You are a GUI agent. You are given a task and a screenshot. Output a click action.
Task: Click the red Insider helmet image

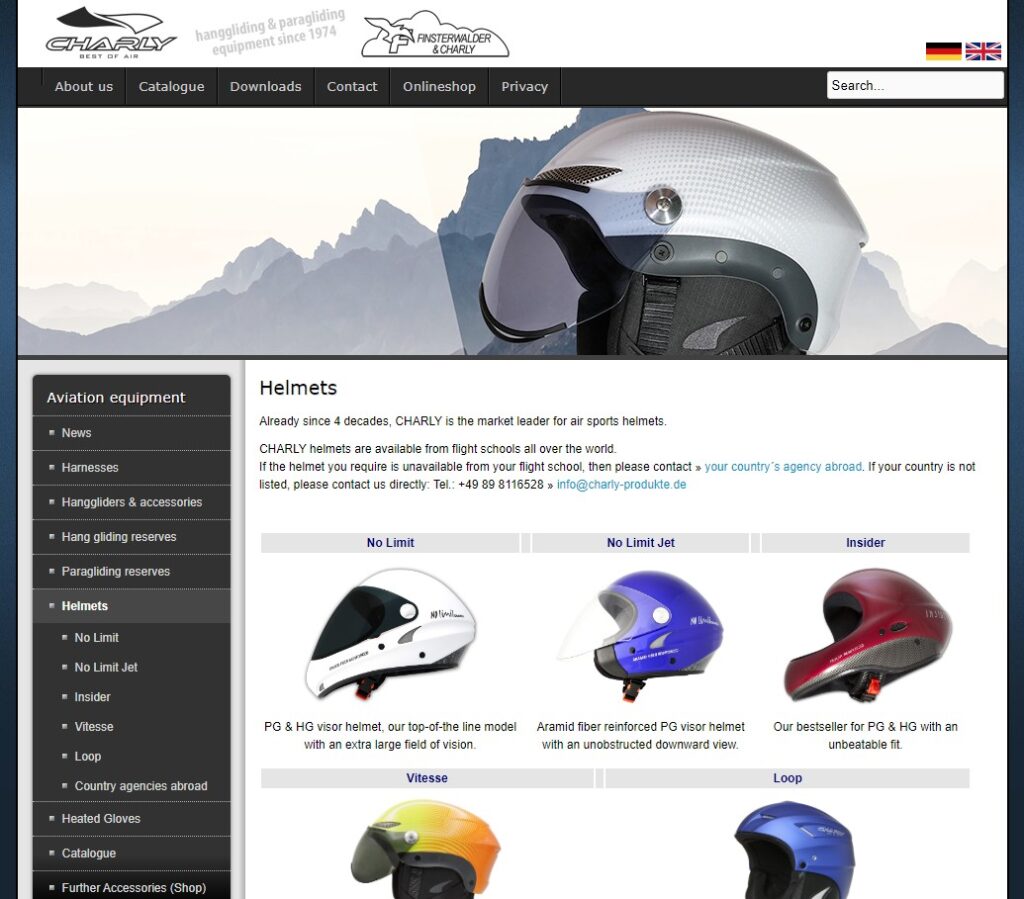(x=867, y=635)
